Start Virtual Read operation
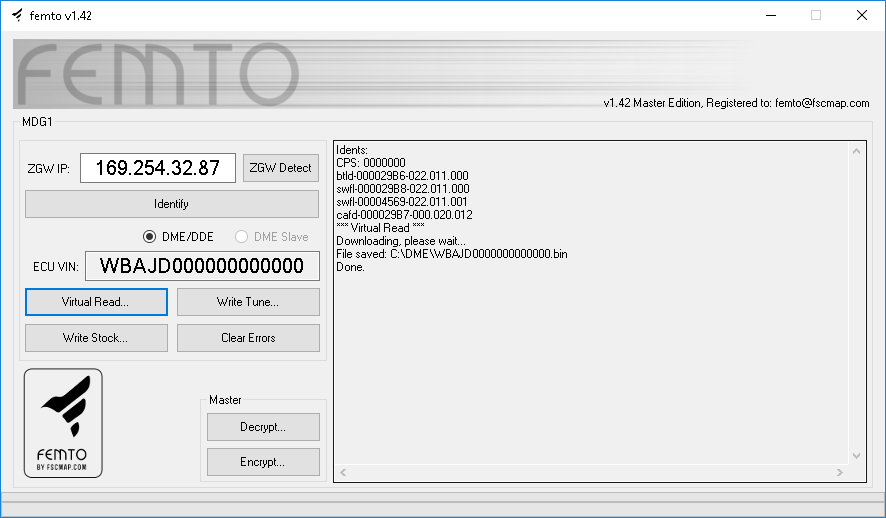Viewport: 886px width, 518px height. click(x=96, y=302)
